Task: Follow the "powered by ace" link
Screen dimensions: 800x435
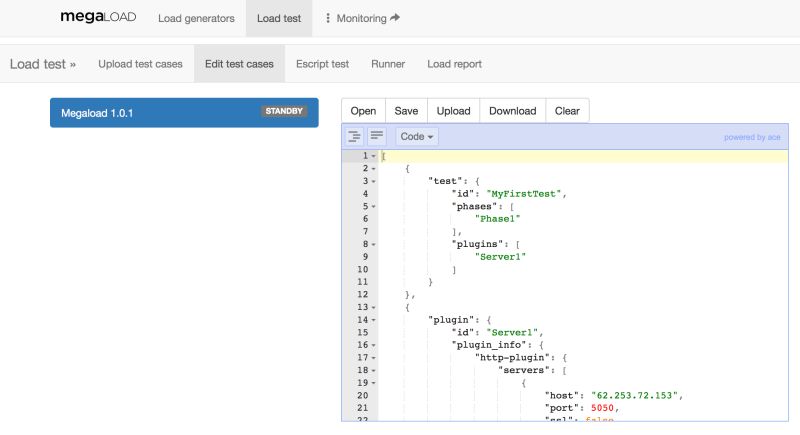Action: point(752,137)
